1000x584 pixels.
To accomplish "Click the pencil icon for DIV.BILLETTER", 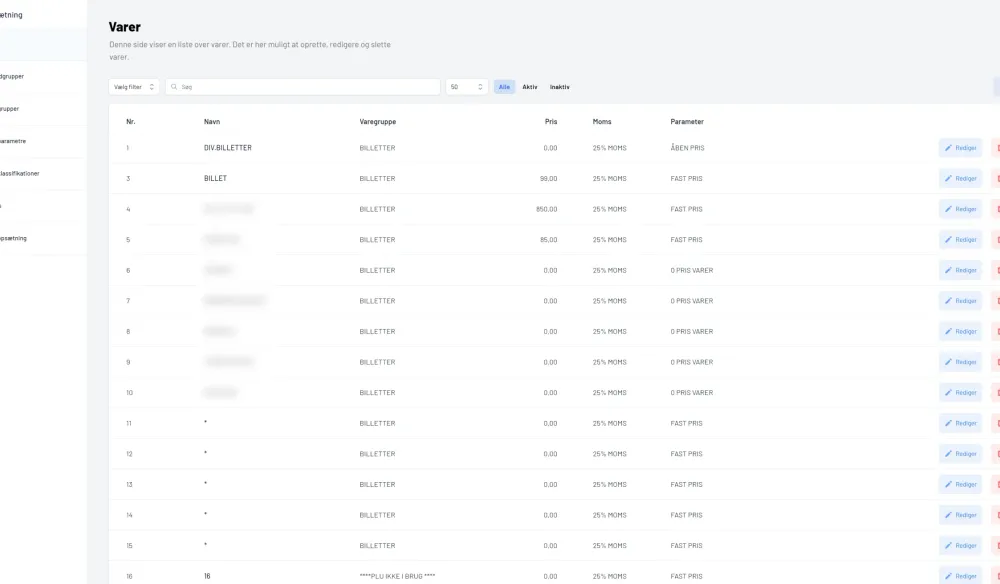I will pos(949,148).
